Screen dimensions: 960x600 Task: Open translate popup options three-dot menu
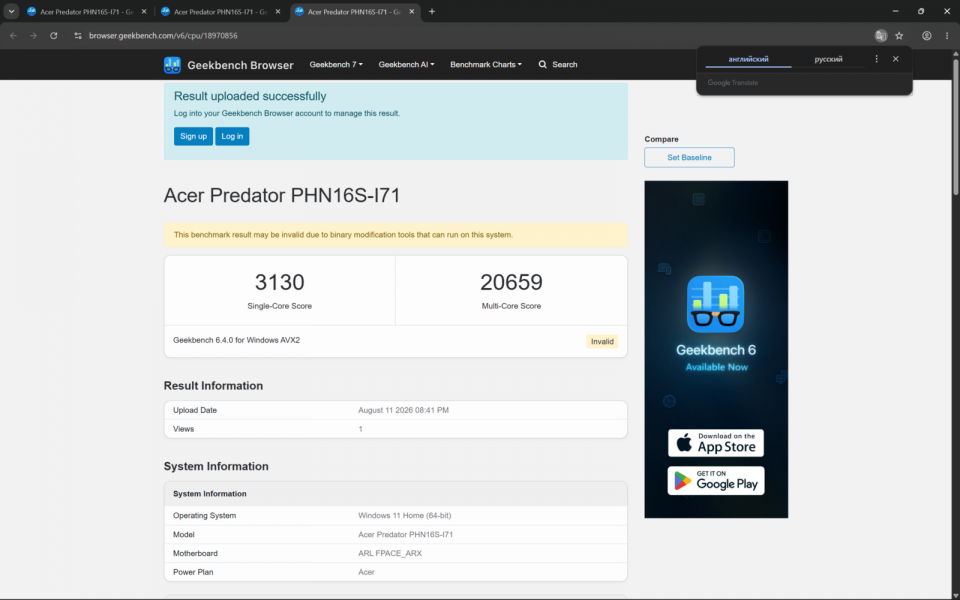point(876,59)
